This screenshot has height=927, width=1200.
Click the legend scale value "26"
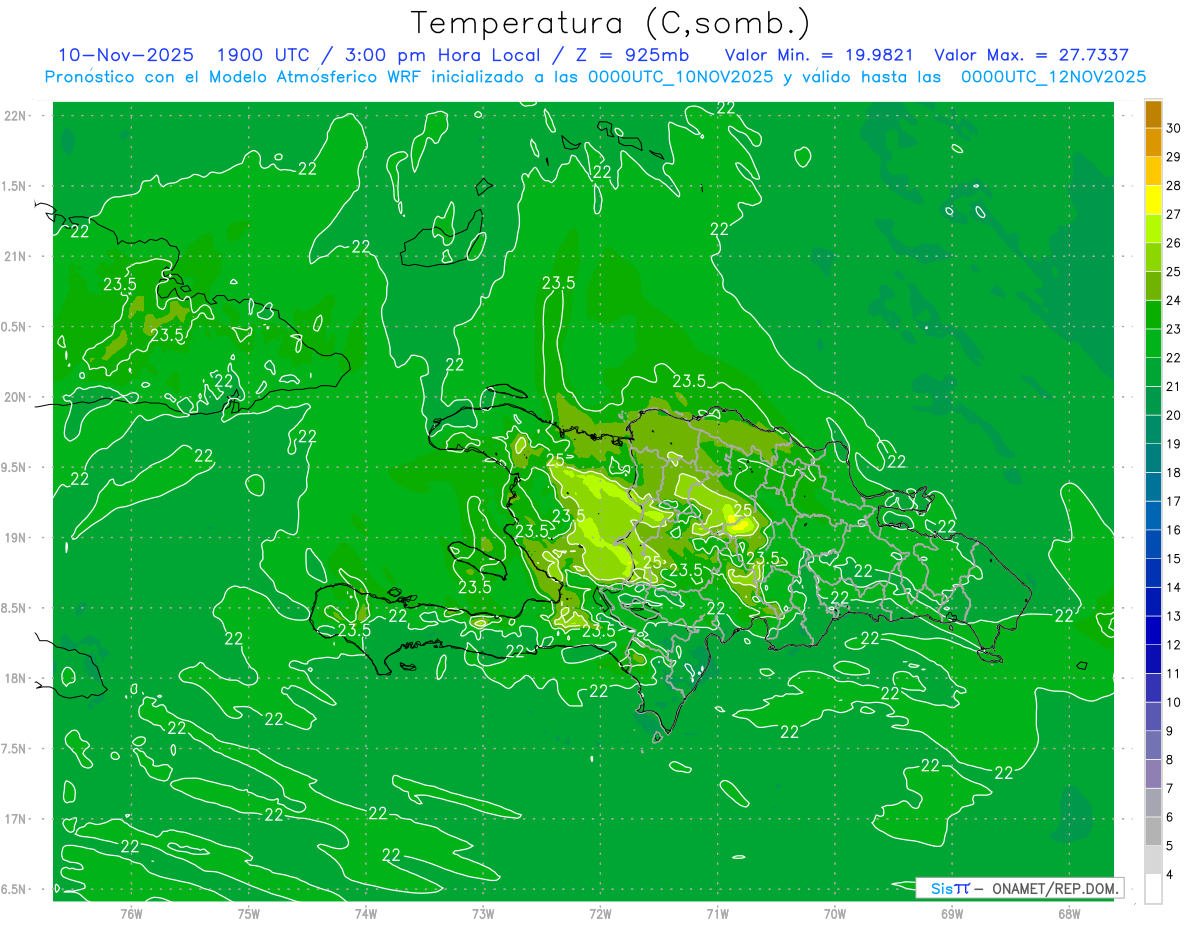1174,243
